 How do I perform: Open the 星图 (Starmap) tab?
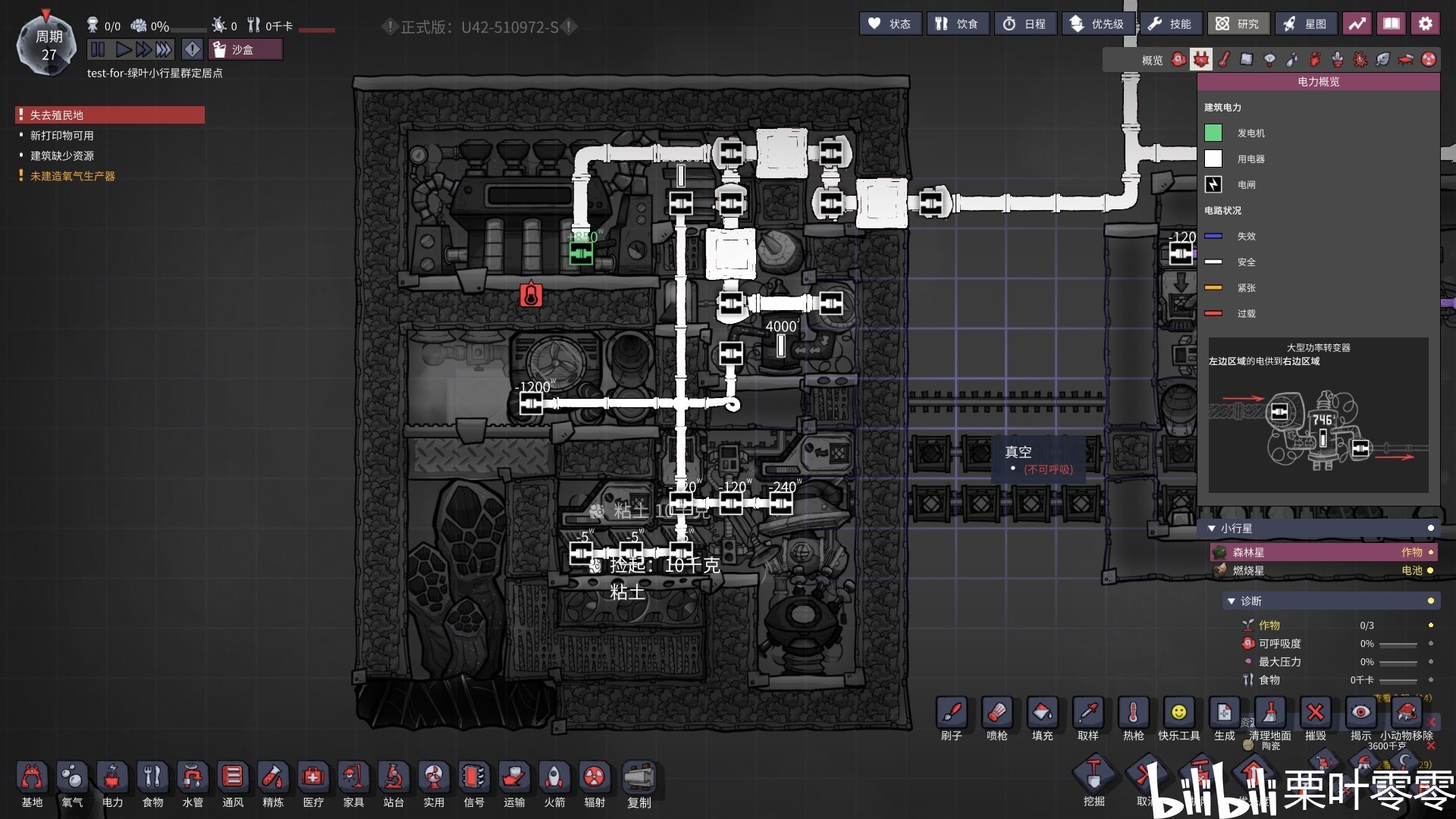tap(1306, 24)
